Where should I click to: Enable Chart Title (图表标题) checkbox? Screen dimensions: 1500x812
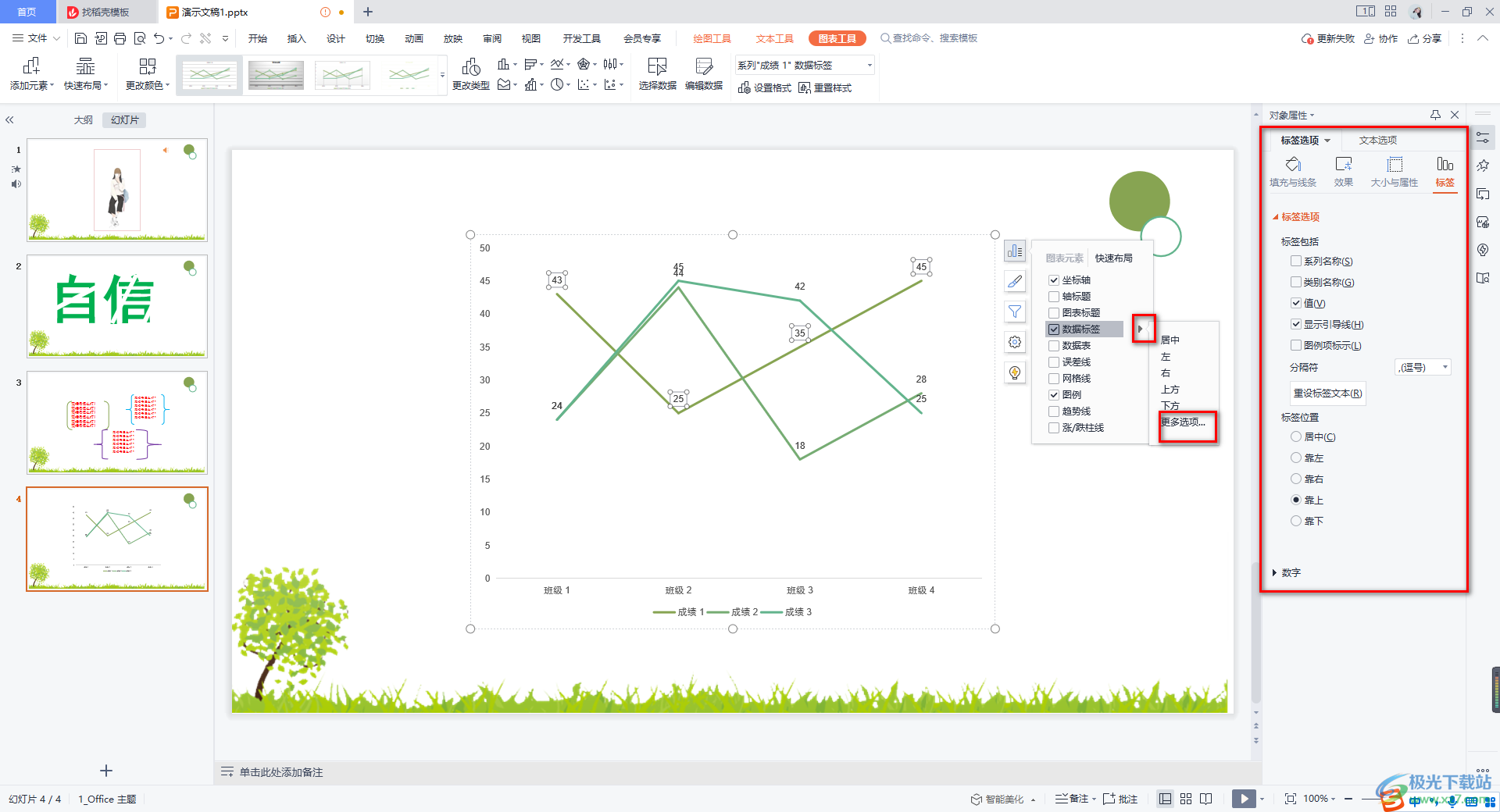pos(1054,313)
